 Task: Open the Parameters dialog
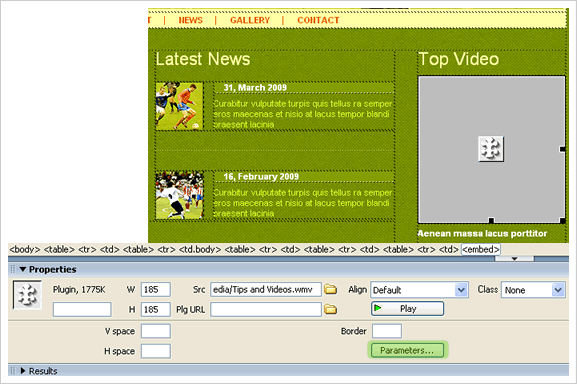pos(408,350)
